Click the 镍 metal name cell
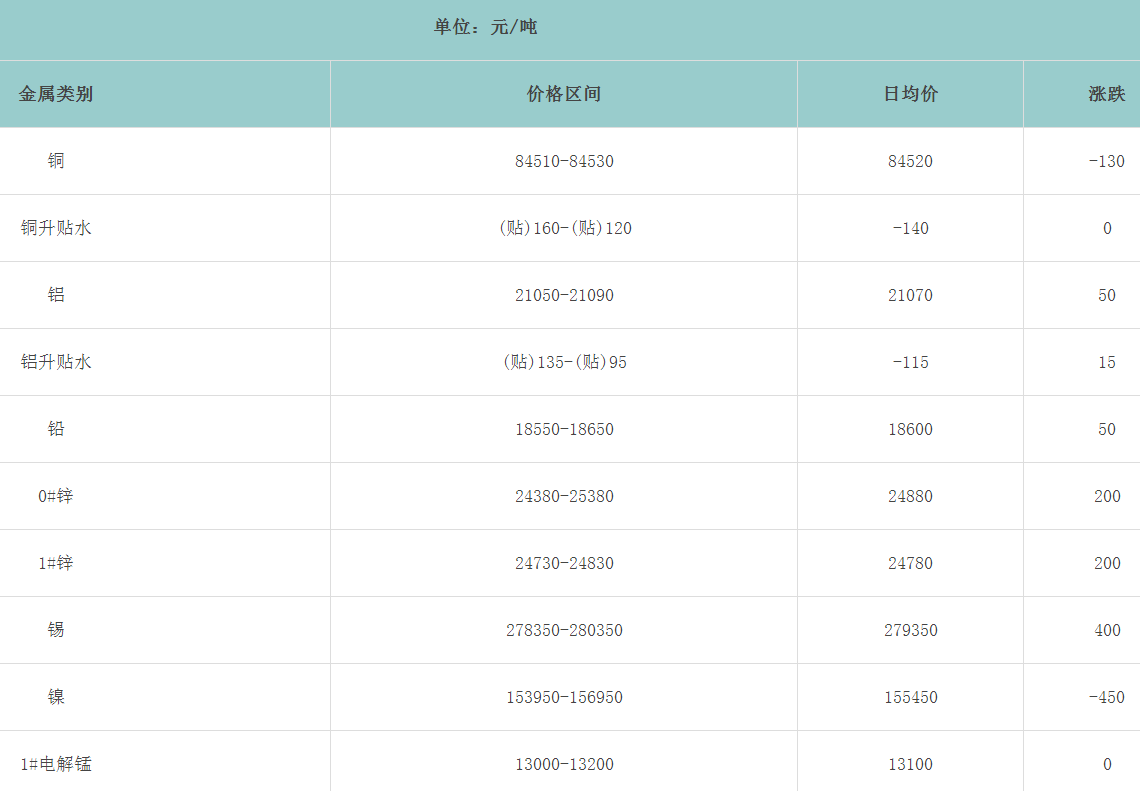The width and height of the screenshot is (1140, 791). pos(56,697)
